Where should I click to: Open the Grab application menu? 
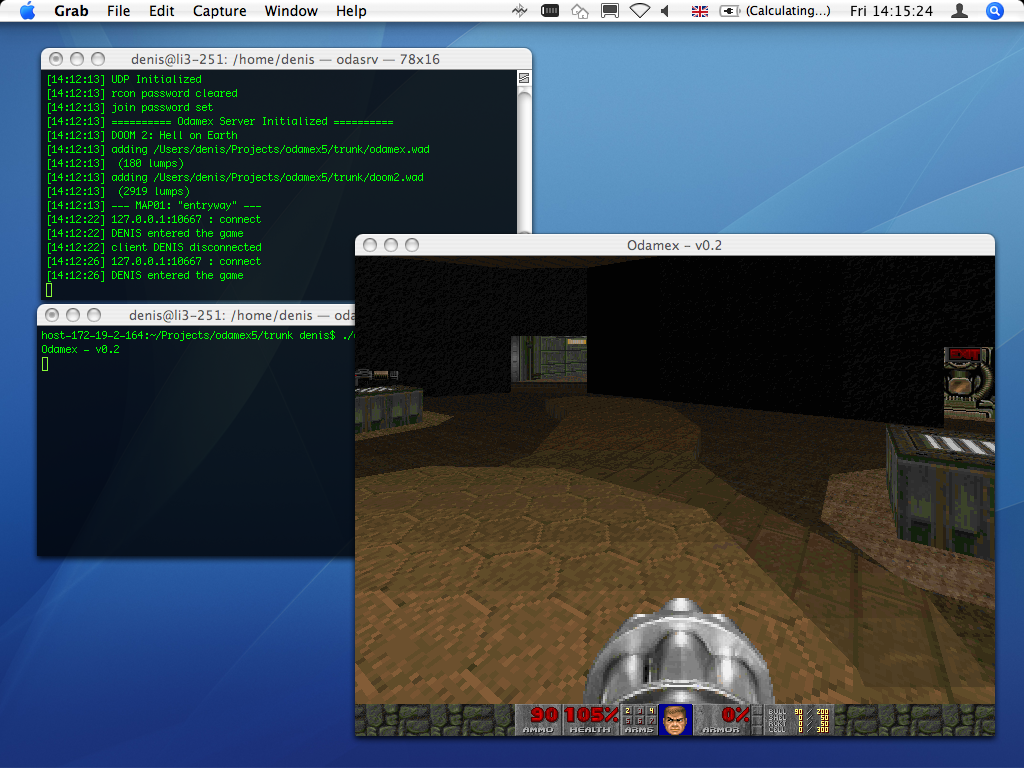coord(71,11)
